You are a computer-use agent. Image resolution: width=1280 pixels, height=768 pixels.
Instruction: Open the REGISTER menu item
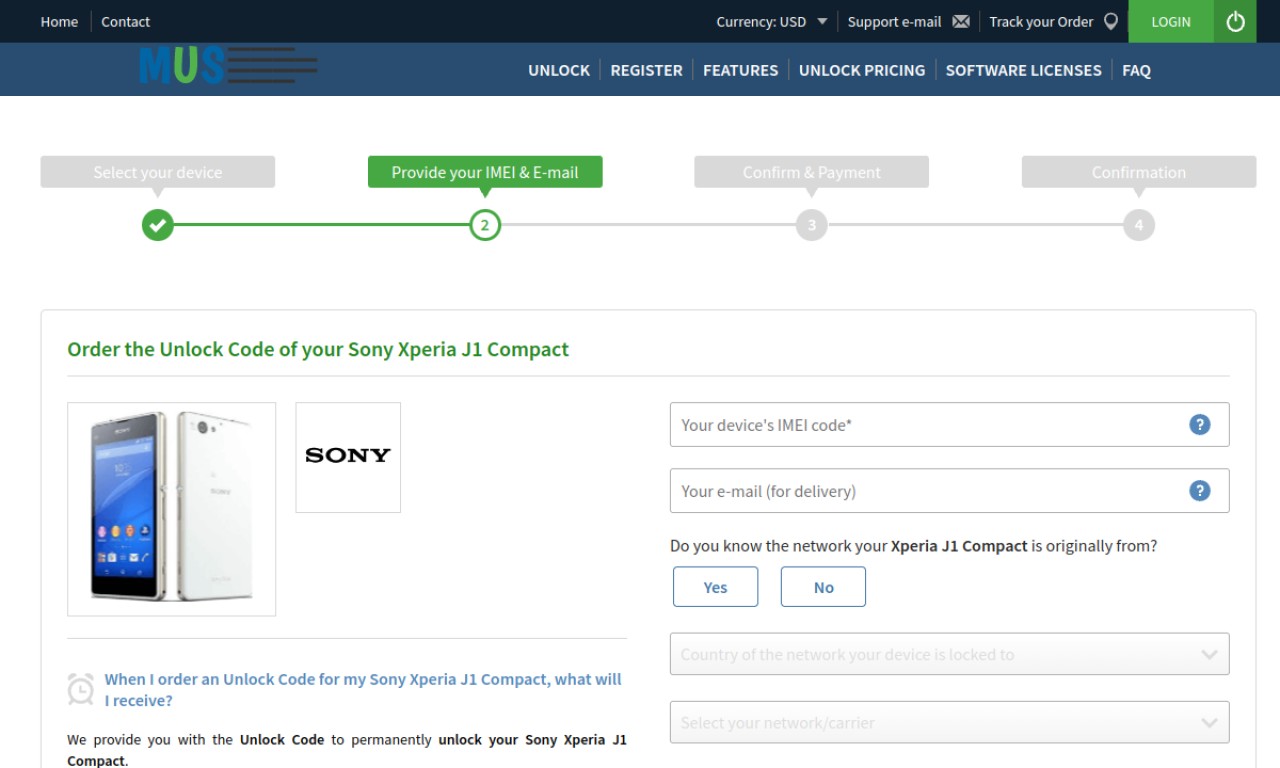[x=646, y=70]
